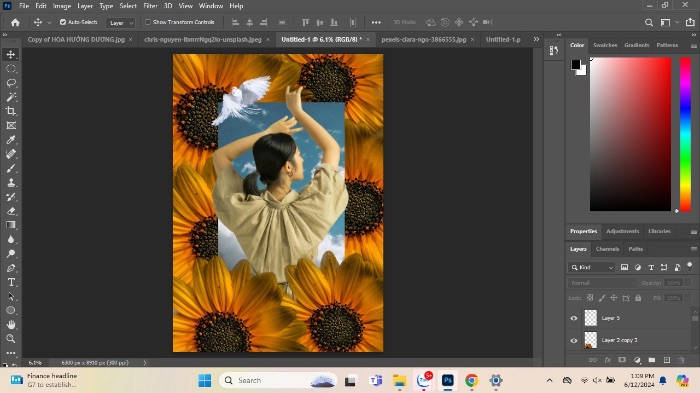The width and height of the screenshot is (700, 393).
Task: Click the foreground color swatch
Action: coord(575,64)
